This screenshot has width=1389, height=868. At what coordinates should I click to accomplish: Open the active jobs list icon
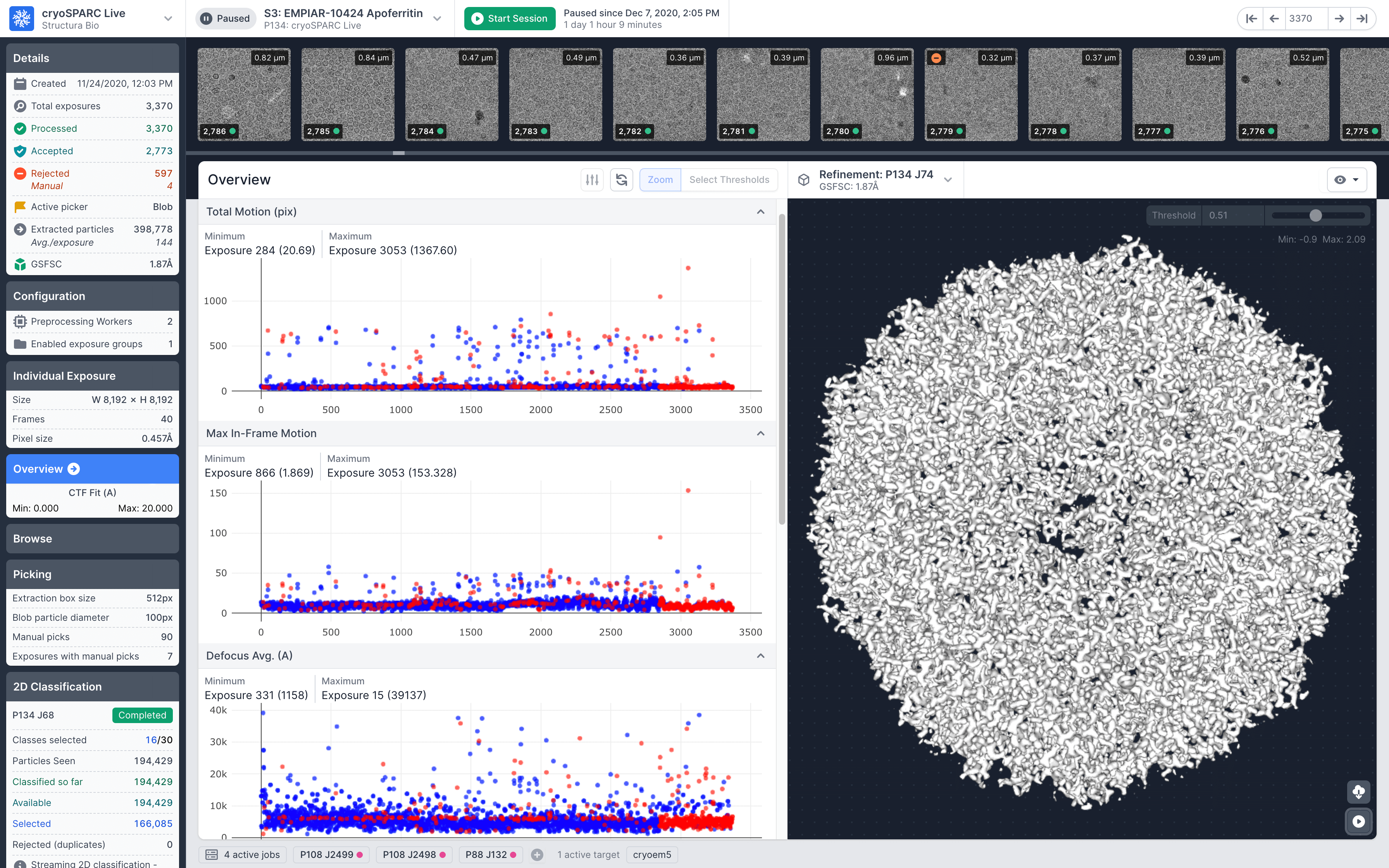point(211,855)
